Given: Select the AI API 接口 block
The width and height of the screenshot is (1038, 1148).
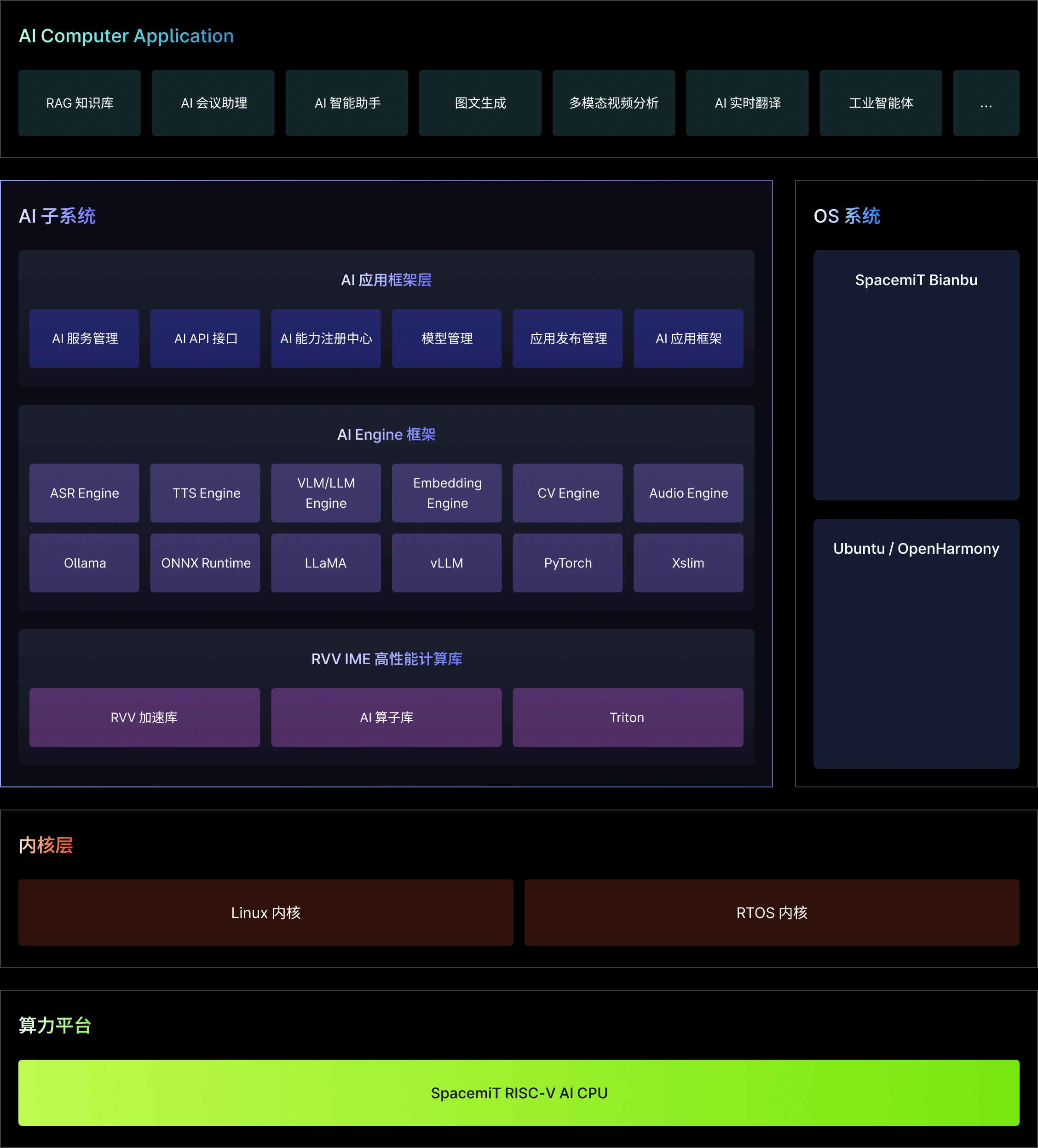Looking at the screenshot, I should 205,338.
